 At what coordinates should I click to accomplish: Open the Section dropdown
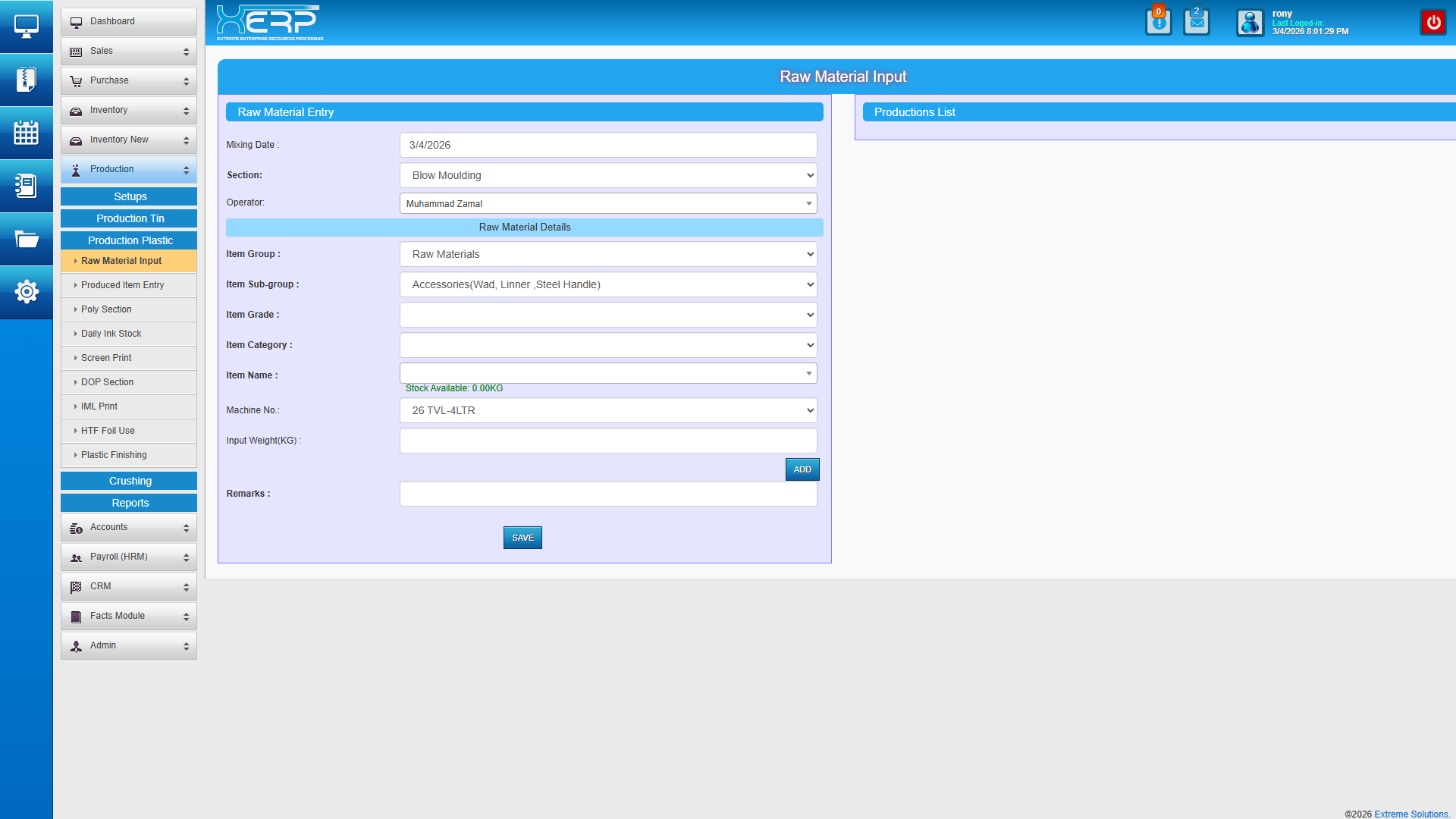click(x=607, y=175)
